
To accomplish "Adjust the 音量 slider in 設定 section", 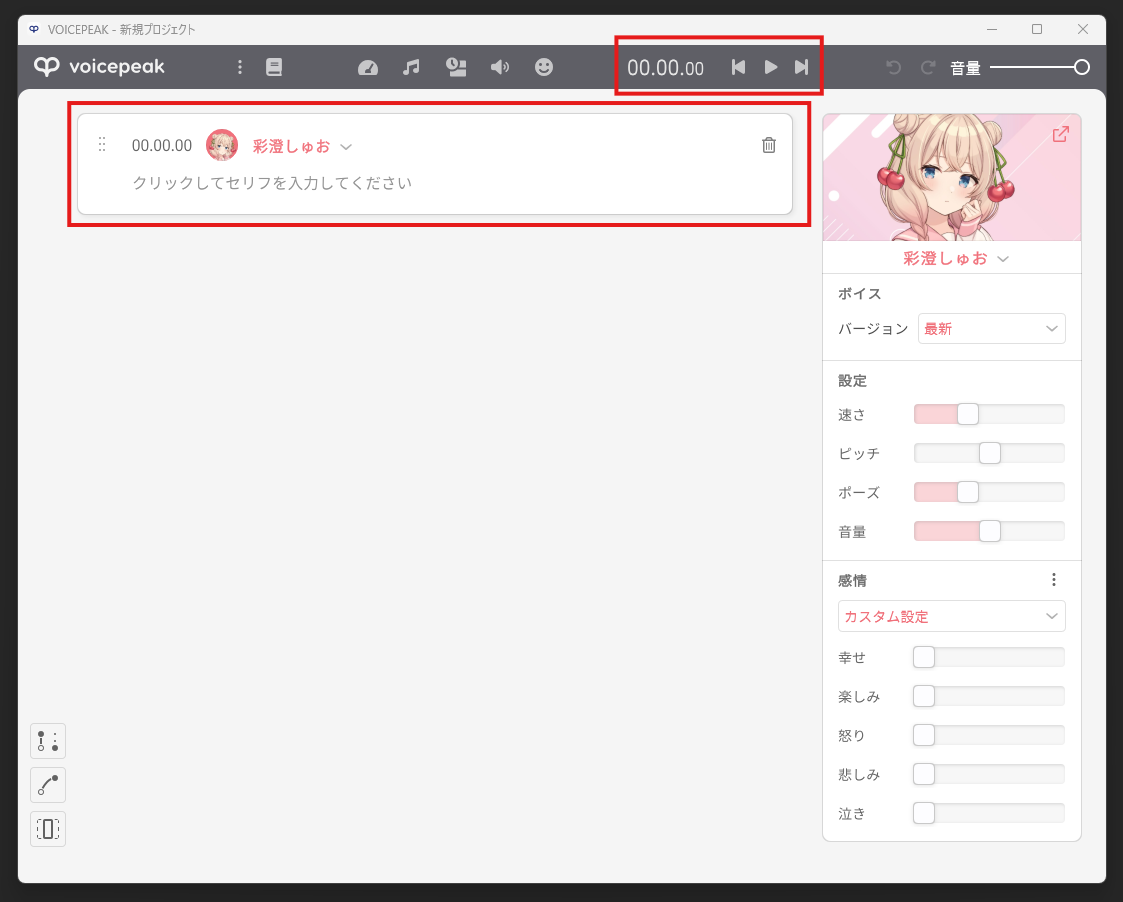I will point(989,531).
